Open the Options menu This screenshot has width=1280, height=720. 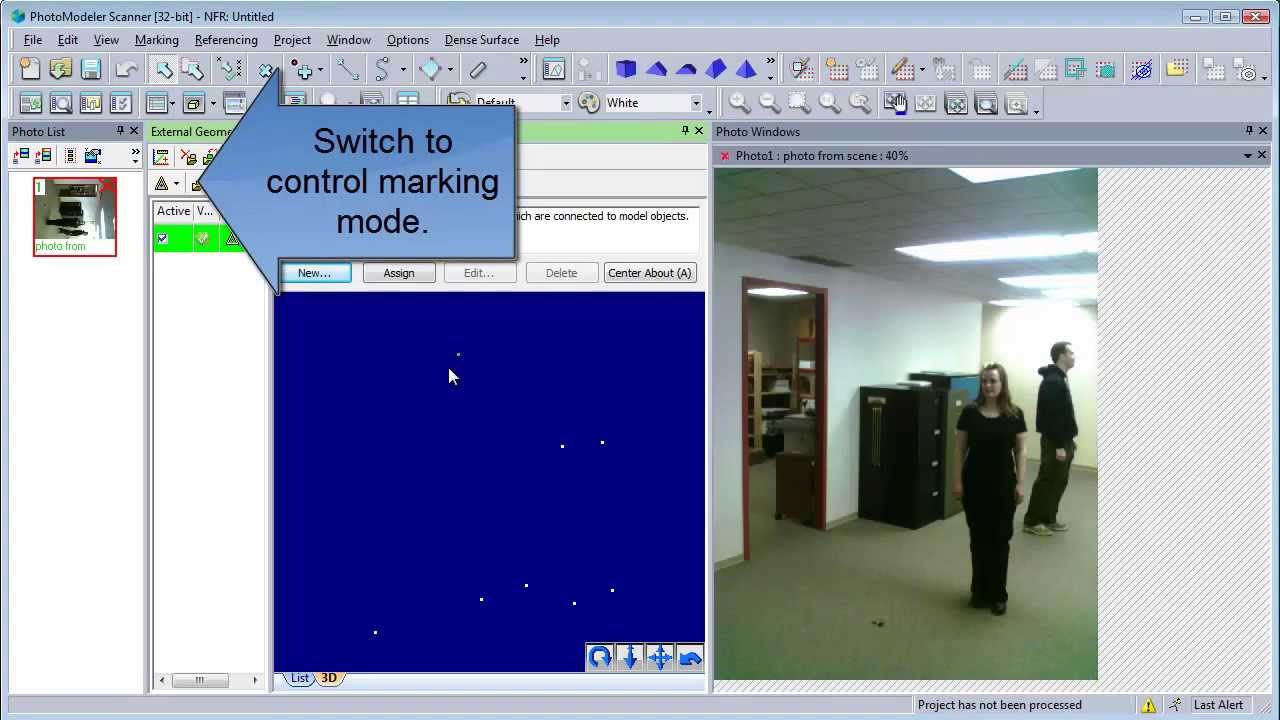point(408,40)
